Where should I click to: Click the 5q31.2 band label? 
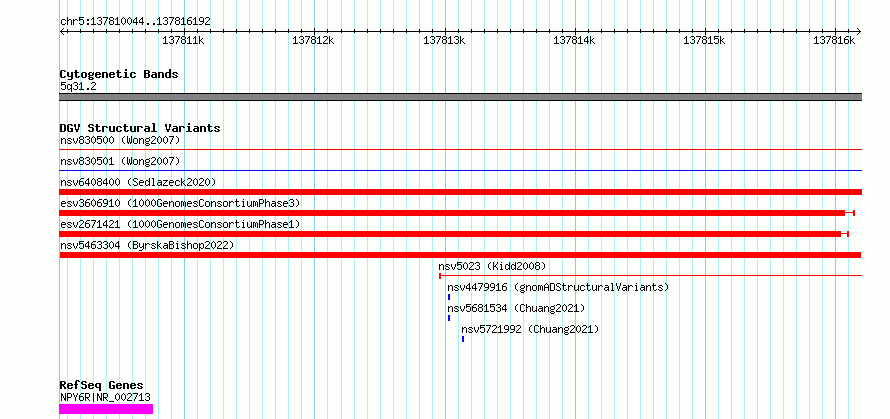pyautogui.click(x=78, y=87)
